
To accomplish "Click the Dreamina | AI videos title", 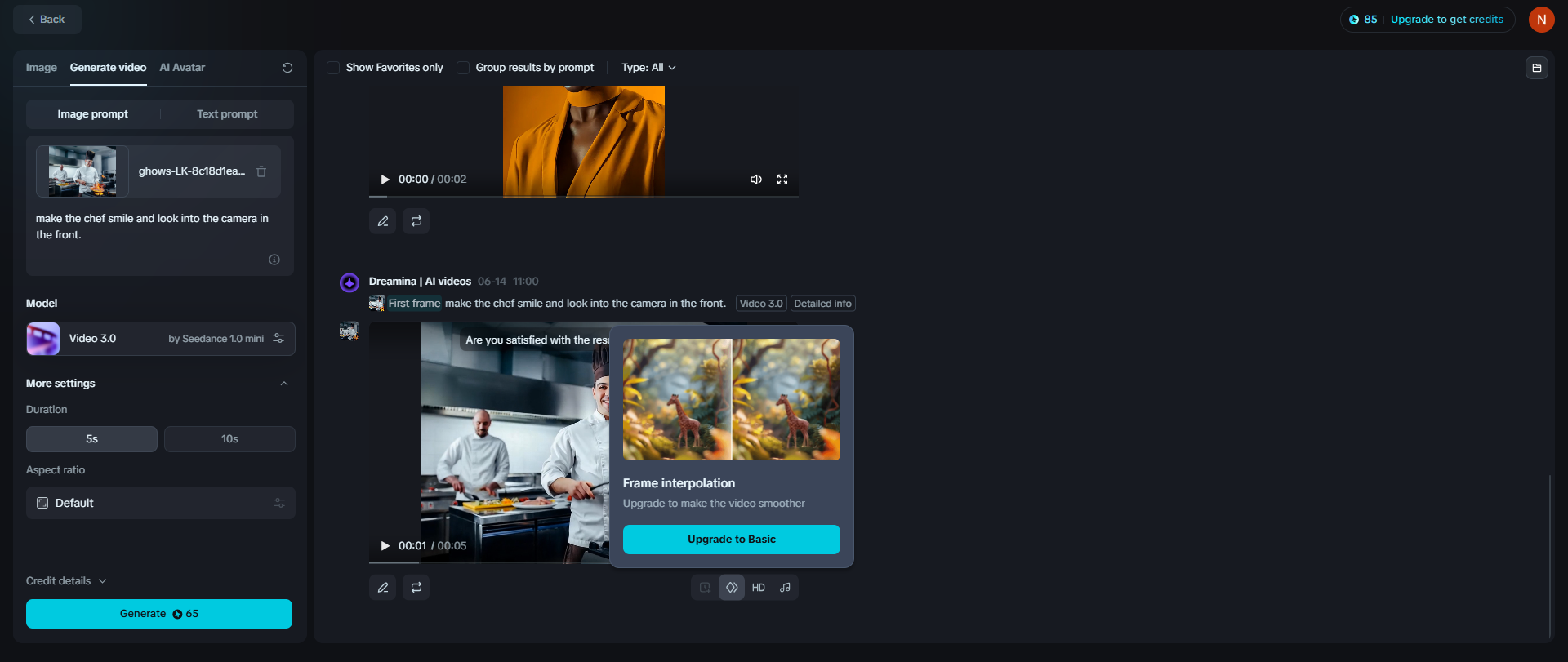I will [x=420, y=282].
